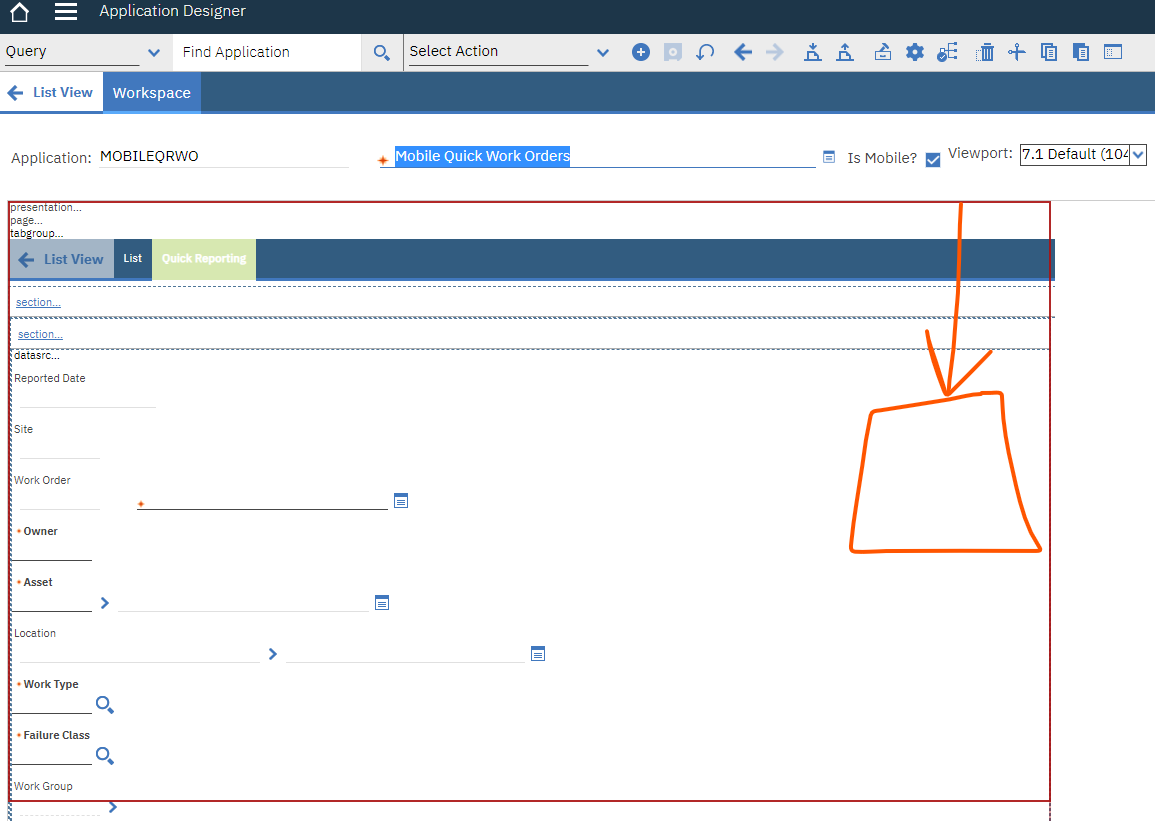Click the Asset detail menu chevron

(x=105, y=603)
